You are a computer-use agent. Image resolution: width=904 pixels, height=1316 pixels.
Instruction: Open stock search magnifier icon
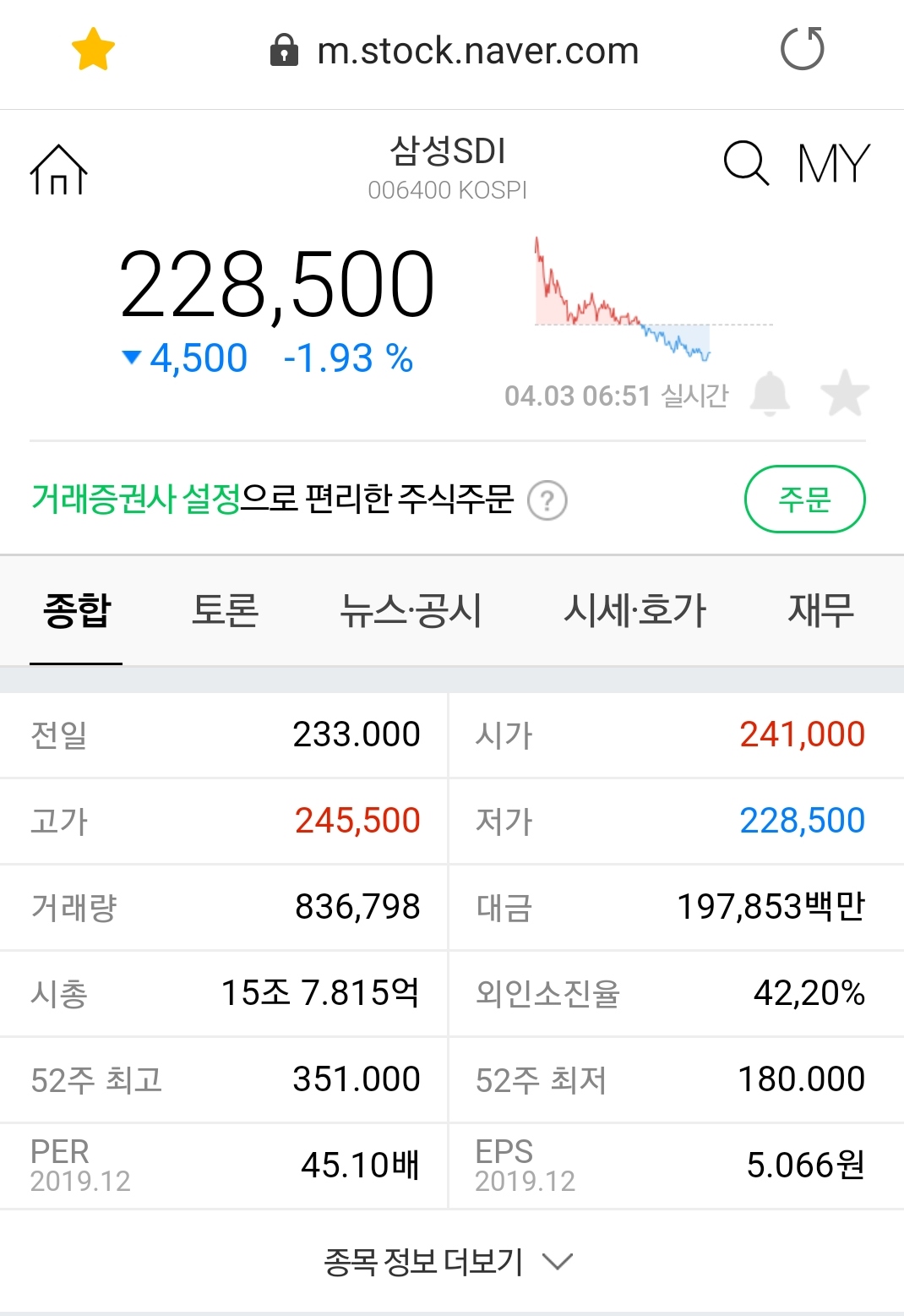tap(746, 162)
